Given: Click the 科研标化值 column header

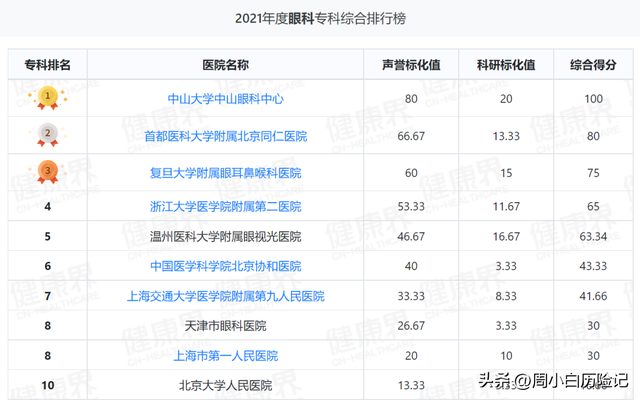Looking at the screenshot, I should (506, 65).
